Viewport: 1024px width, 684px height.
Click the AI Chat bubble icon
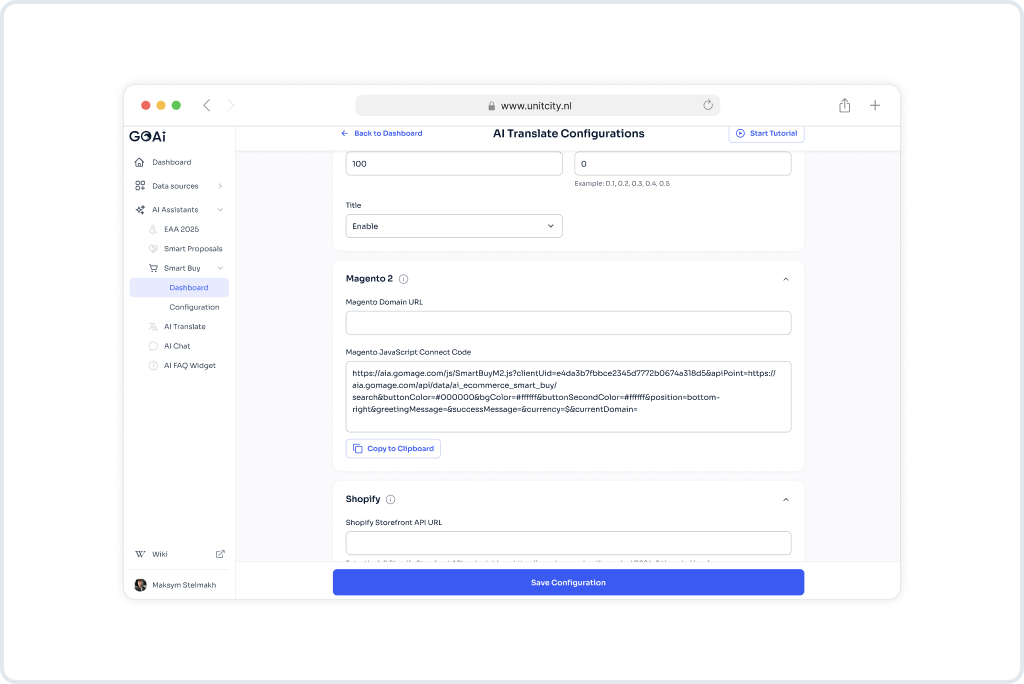coord(153,346)
